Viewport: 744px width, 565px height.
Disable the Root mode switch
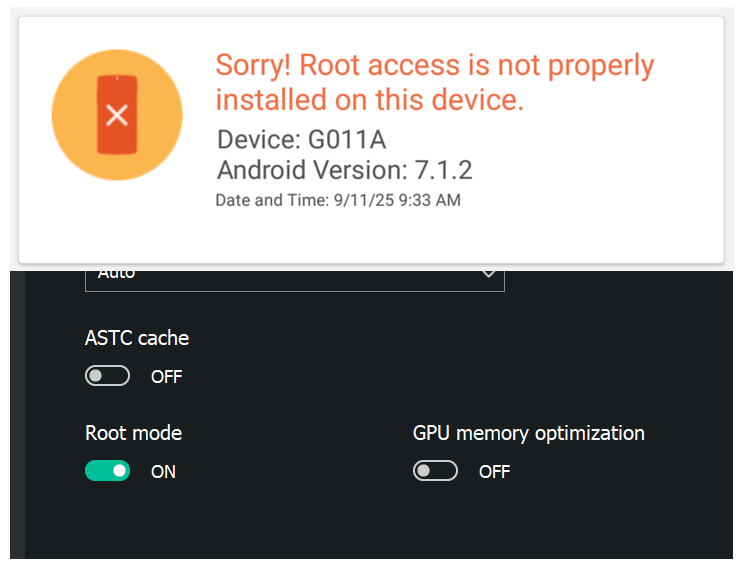coord(107,471)
